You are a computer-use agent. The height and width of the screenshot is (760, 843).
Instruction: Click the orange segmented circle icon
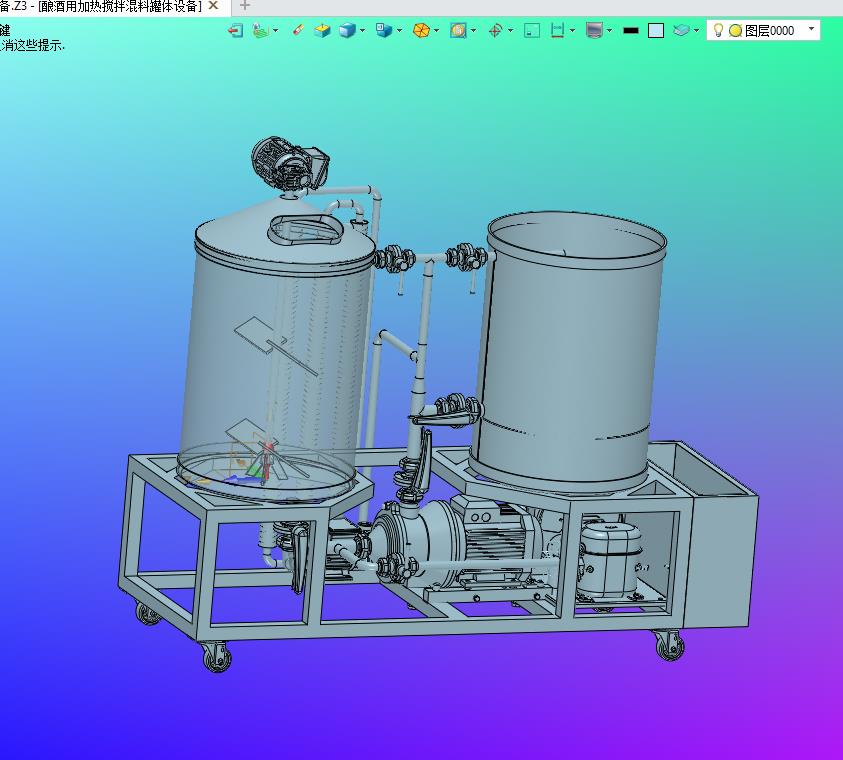421,30
